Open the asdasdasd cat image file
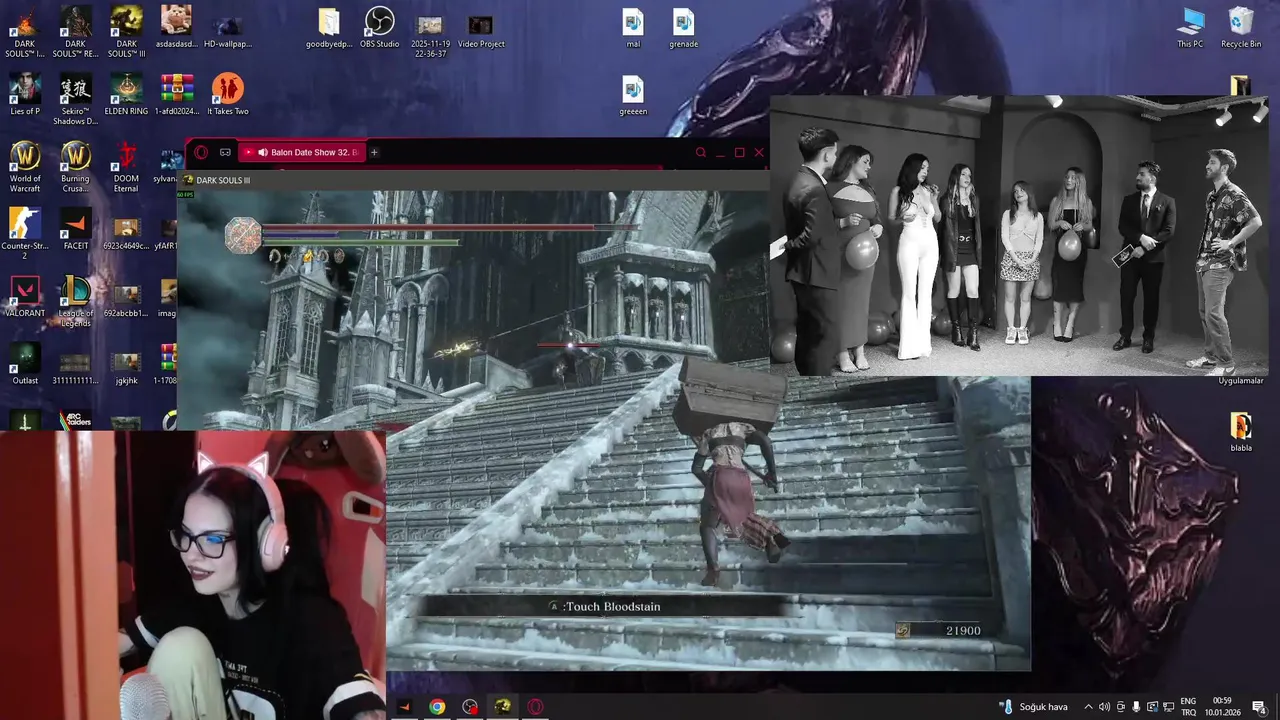Image resolution: width=1280 pixels, height=720 pixels. (177, 27)
